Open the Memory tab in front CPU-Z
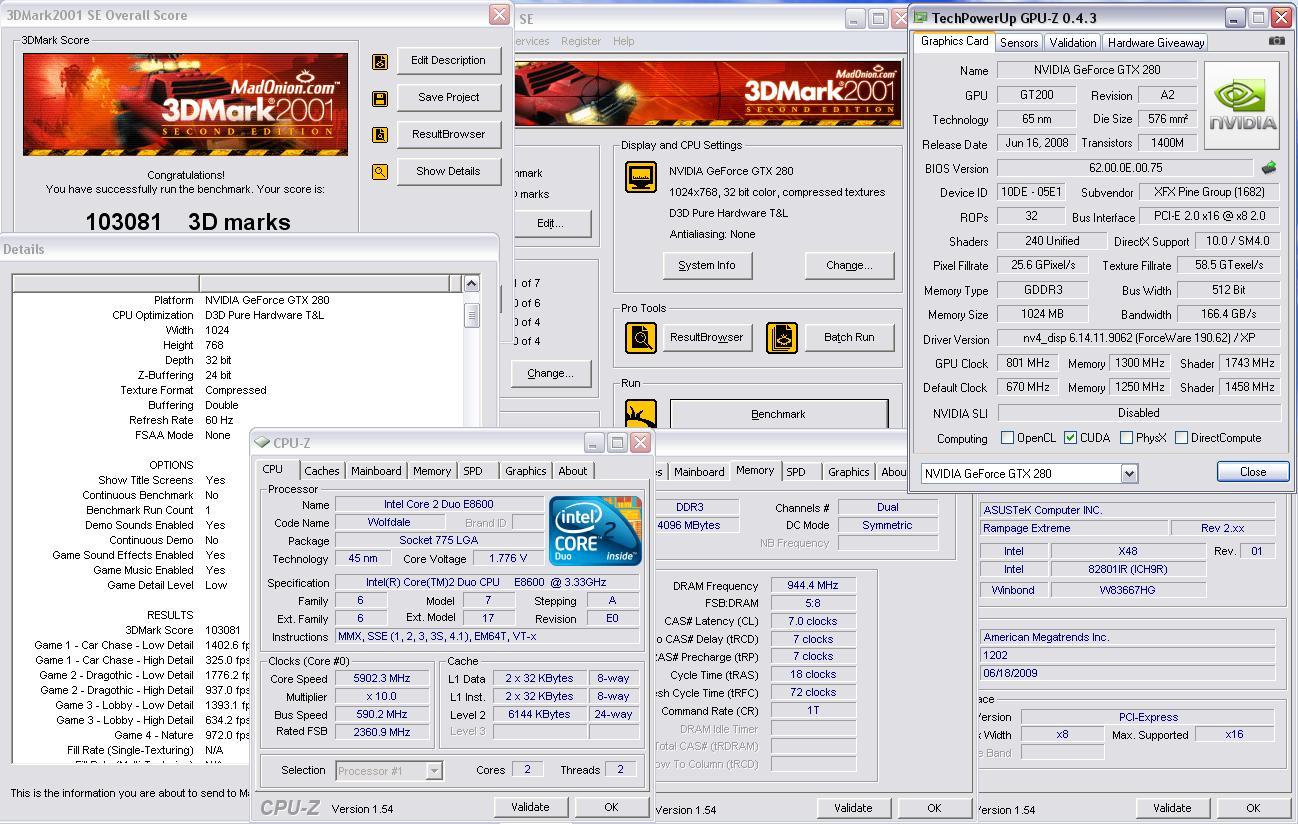 432,471
